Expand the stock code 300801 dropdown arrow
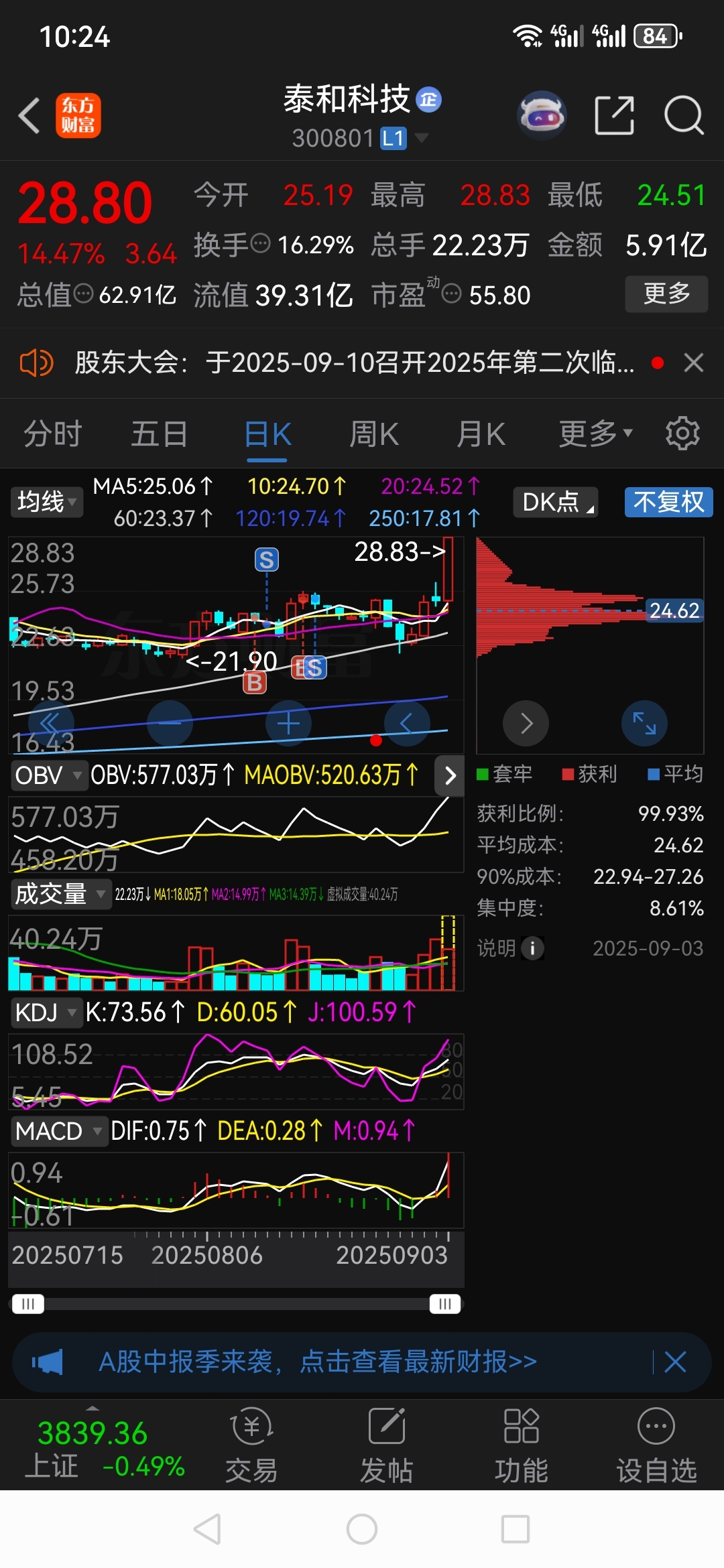The image size is (724, 1568). [x=421, y=138]
